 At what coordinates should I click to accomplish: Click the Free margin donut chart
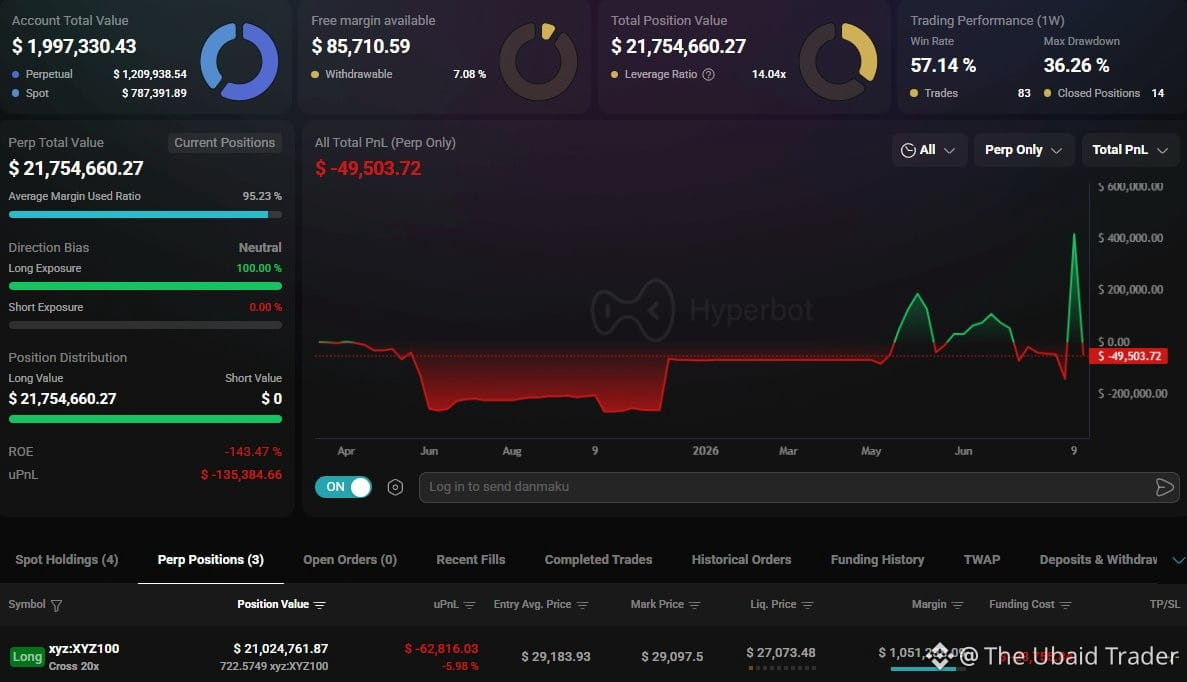(538, 61)
